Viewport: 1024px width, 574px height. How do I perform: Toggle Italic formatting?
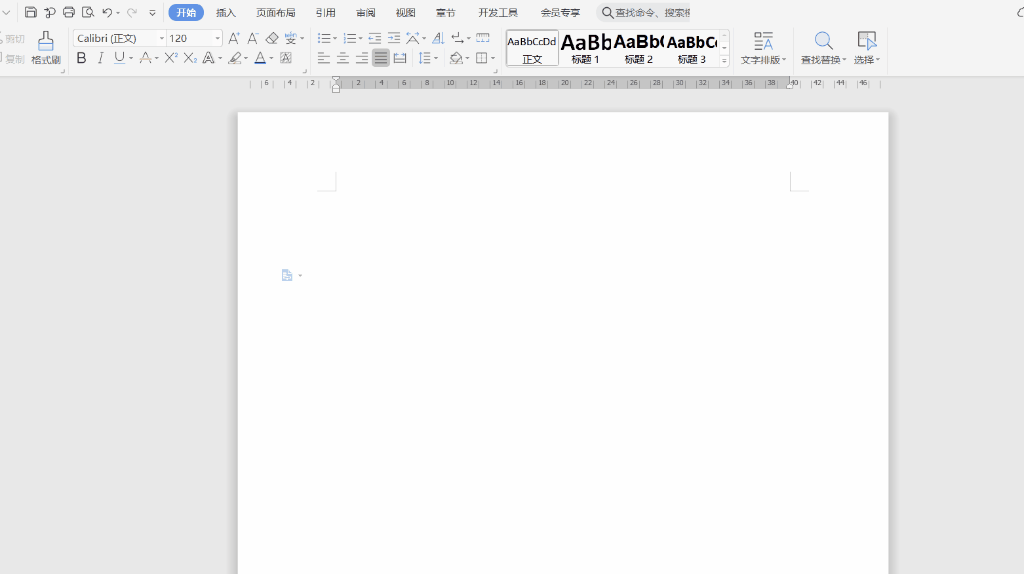pos(100,58)
